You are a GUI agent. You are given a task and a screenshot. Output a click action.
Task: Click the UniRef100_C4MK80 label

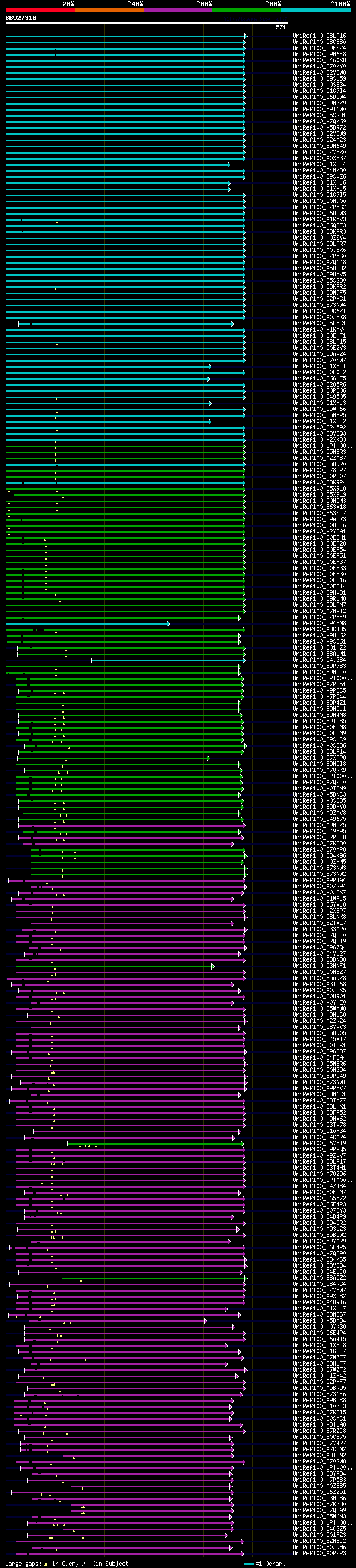click(319, 170)
